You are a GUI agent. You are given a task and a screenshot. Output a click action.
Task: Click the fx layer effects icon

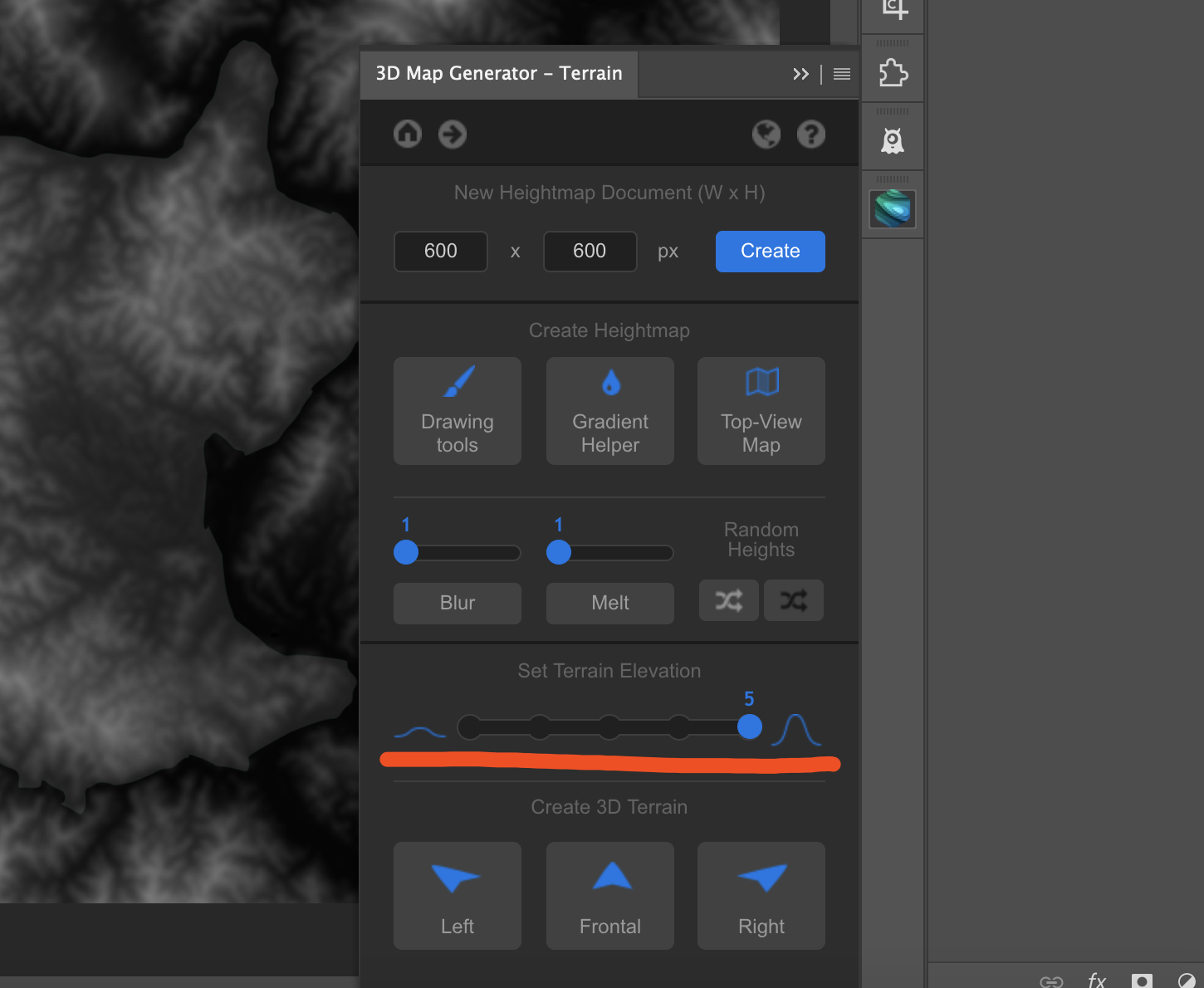pyautogui.click(x=1097, y=981)
